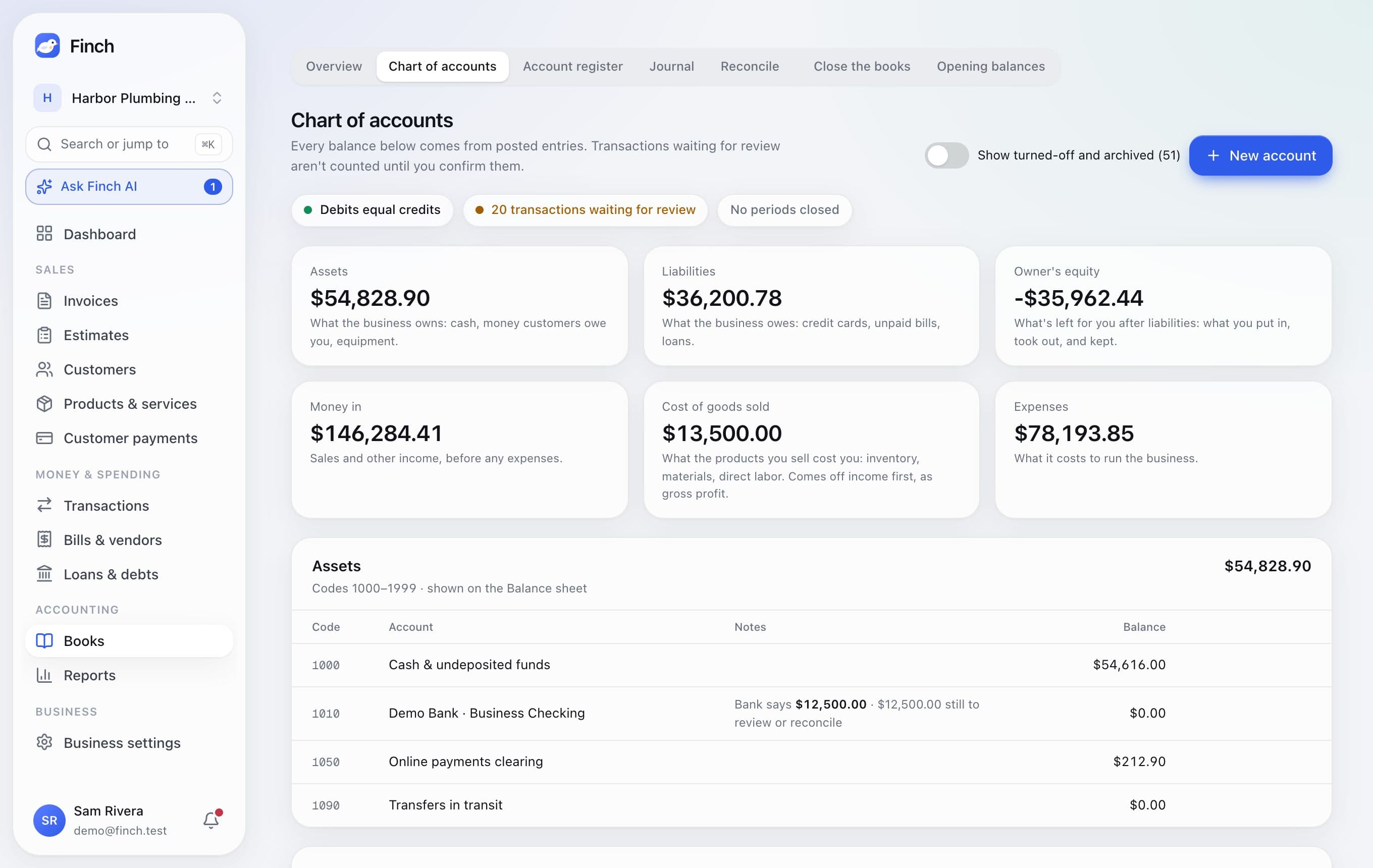Open notifications bell icon
The height and width of the screenshot is (868, 1373).
click(x=212, y=820)
